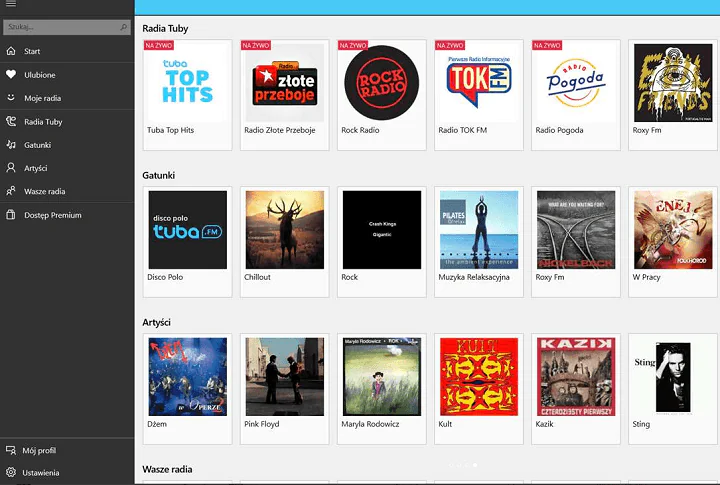
Task: Click the Gatunki section heading
Action: (158, 175)
